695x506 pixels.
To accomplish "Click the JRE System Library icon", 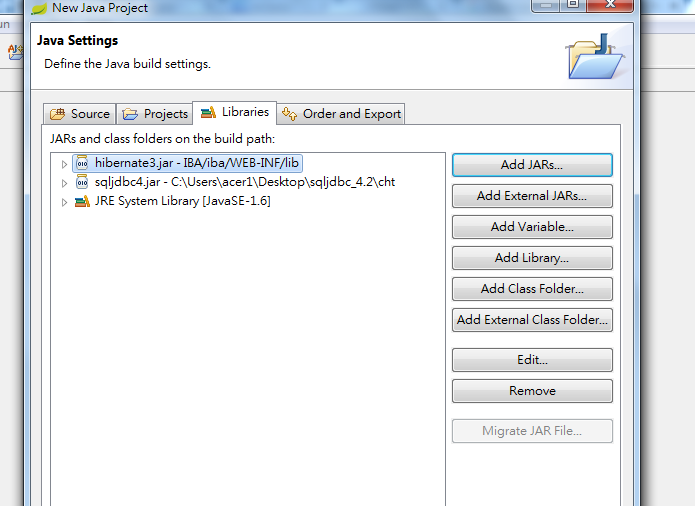I will click(82, 202).
